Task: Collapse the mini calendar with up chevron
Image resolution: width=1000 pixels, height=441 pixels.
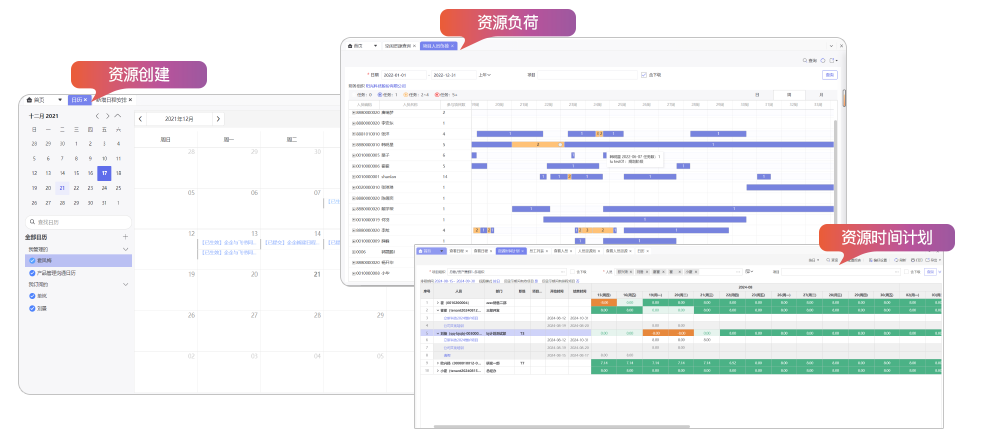Action: pyautogui.click(x=118, y=116)
